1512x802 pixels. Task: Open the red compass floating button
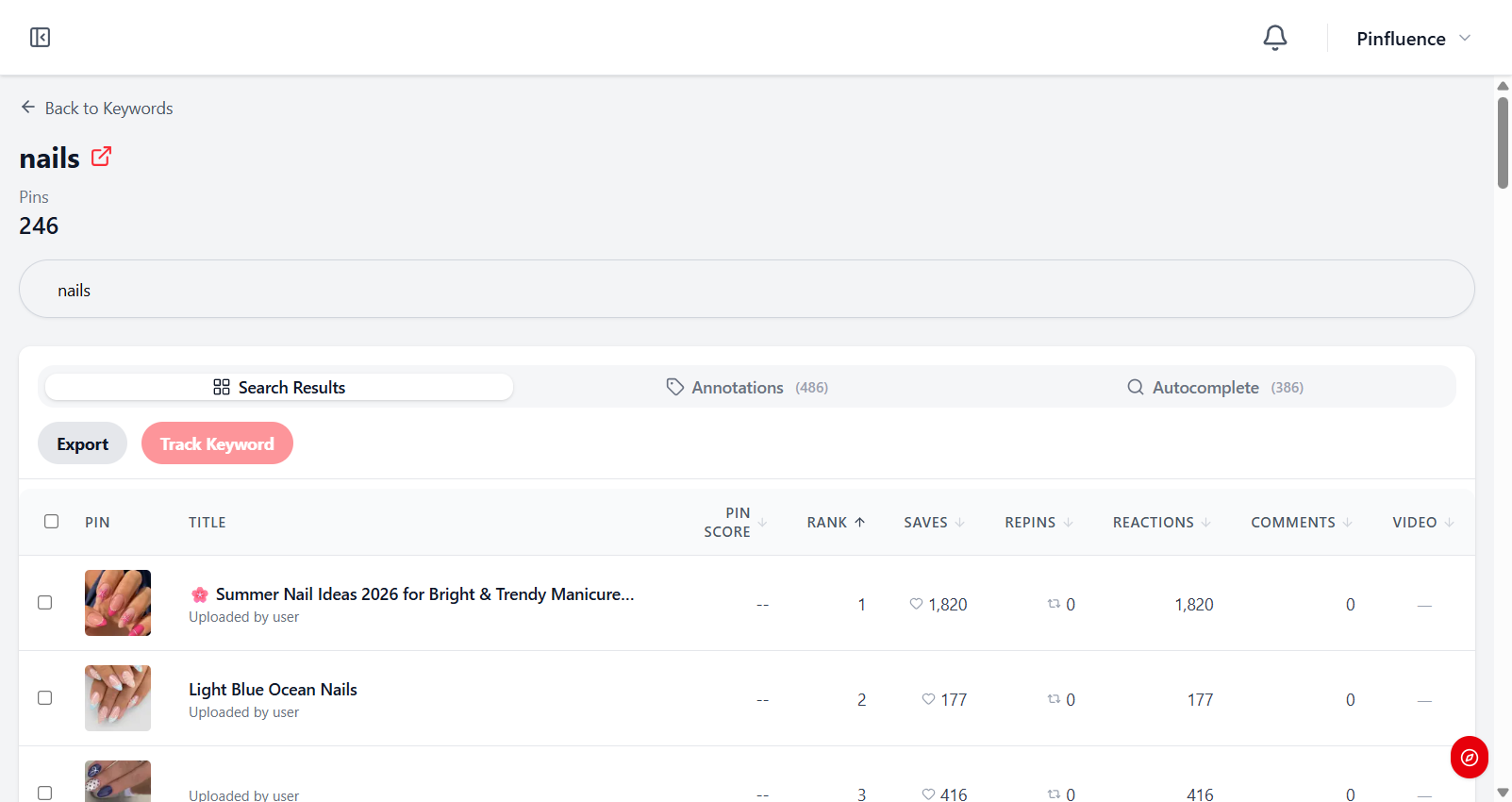pos(1469,757)
